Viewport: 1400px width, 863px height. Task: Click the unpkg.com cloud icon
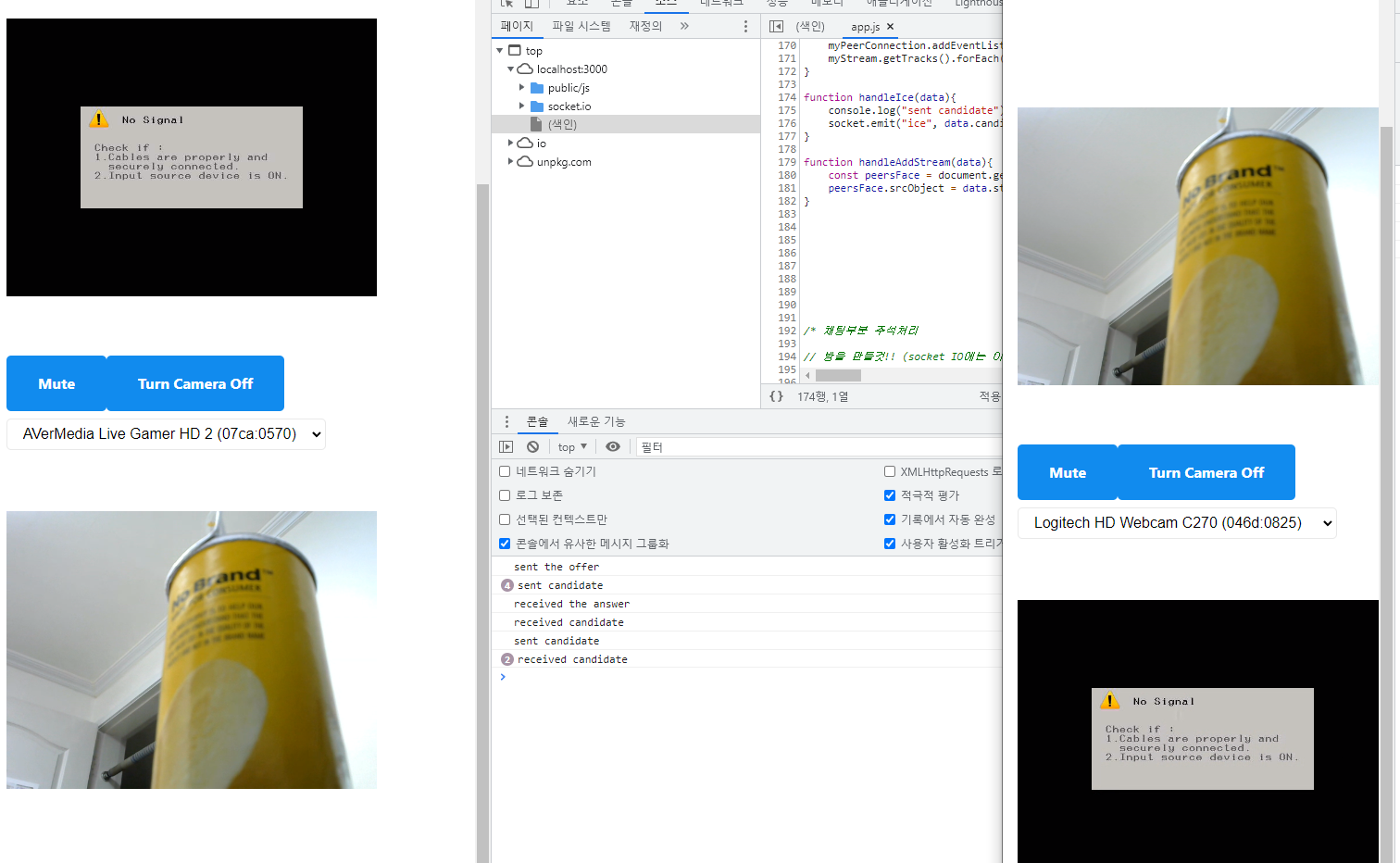coord(525,162)
